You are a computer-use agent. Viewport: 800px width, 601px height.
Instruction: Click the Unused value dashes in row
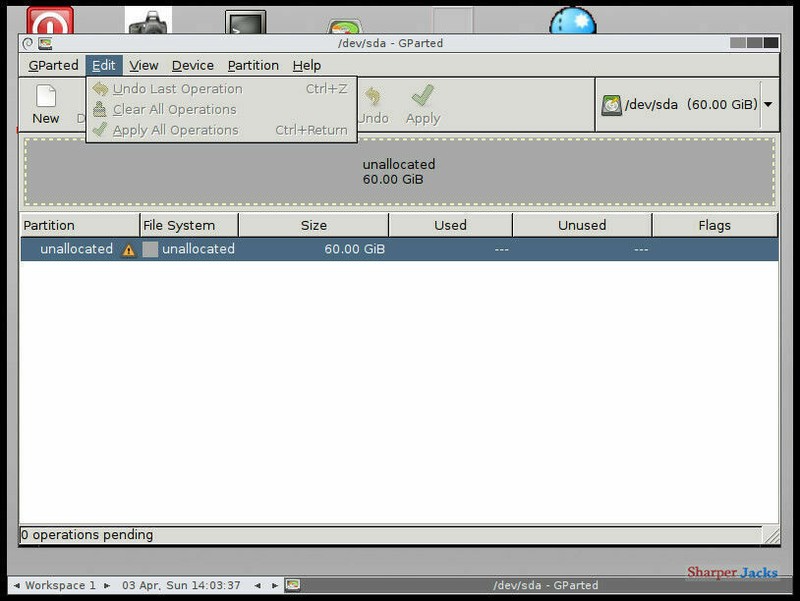pyautogui.click(x=641, y=249)
